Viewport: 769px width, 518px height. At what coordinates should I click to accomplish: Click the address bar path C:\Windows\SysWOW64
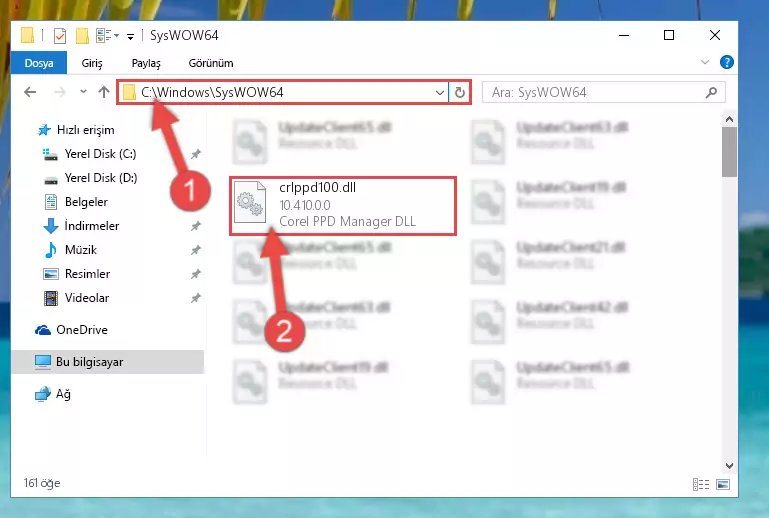[212, 92]
